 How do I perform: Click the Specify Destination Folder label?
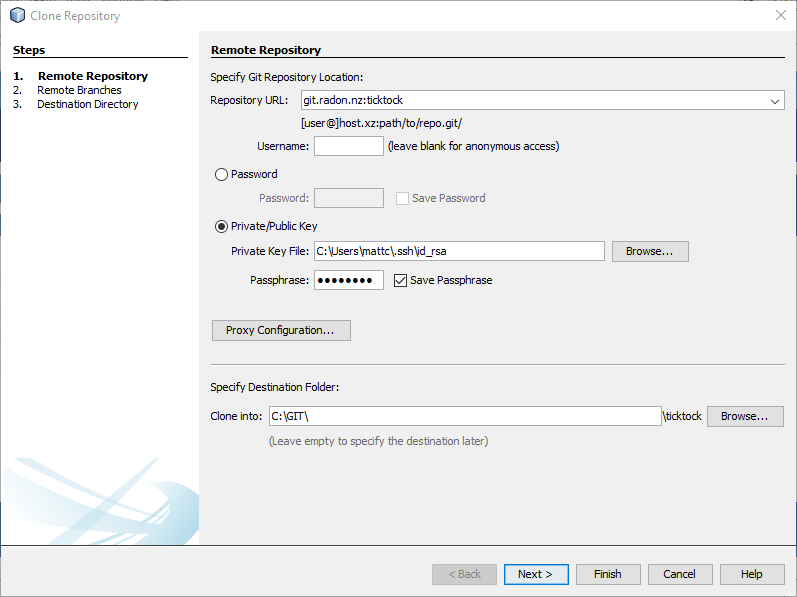(274, 387)
